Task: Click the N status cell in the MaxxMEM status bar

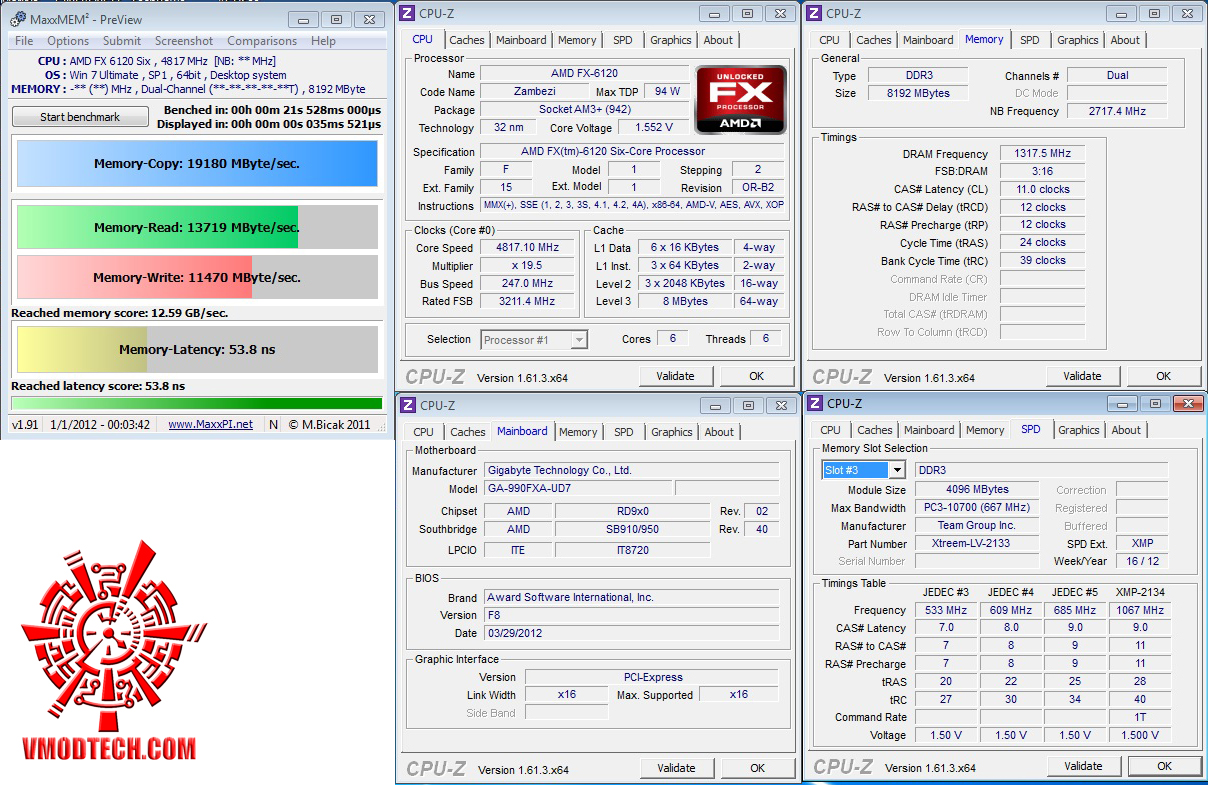Action: tap(273, 424)
